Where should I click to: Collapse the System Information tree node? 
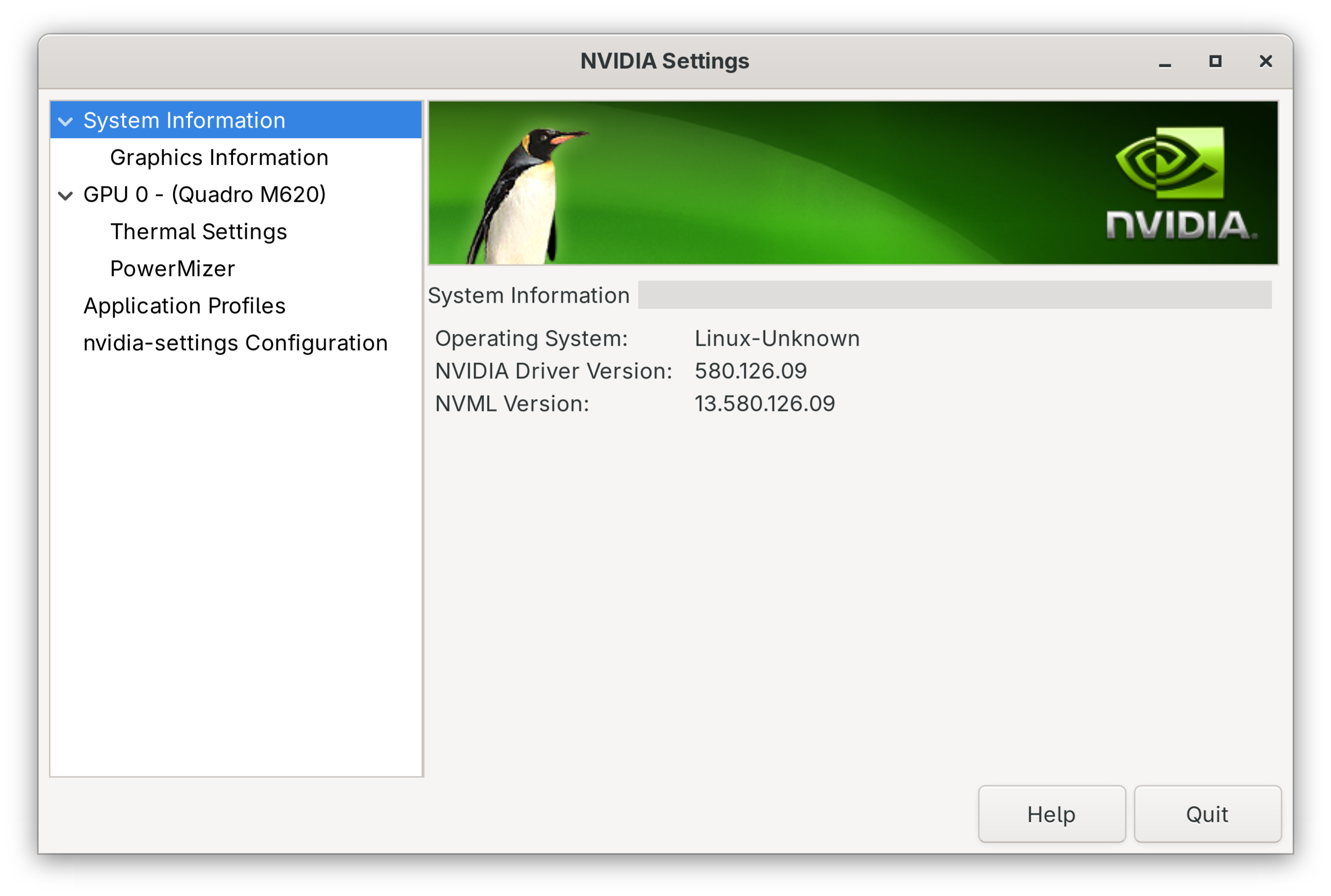click(x=66, y=121)
